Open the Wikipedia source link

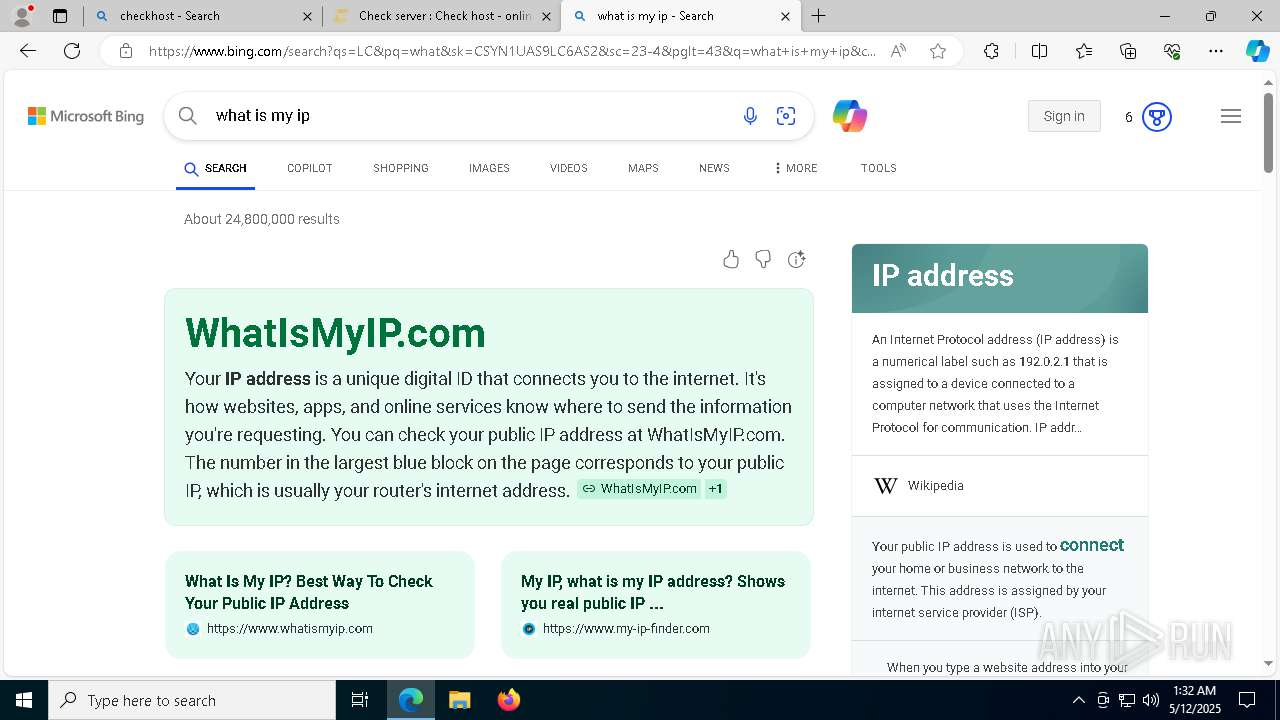(935, 486)
